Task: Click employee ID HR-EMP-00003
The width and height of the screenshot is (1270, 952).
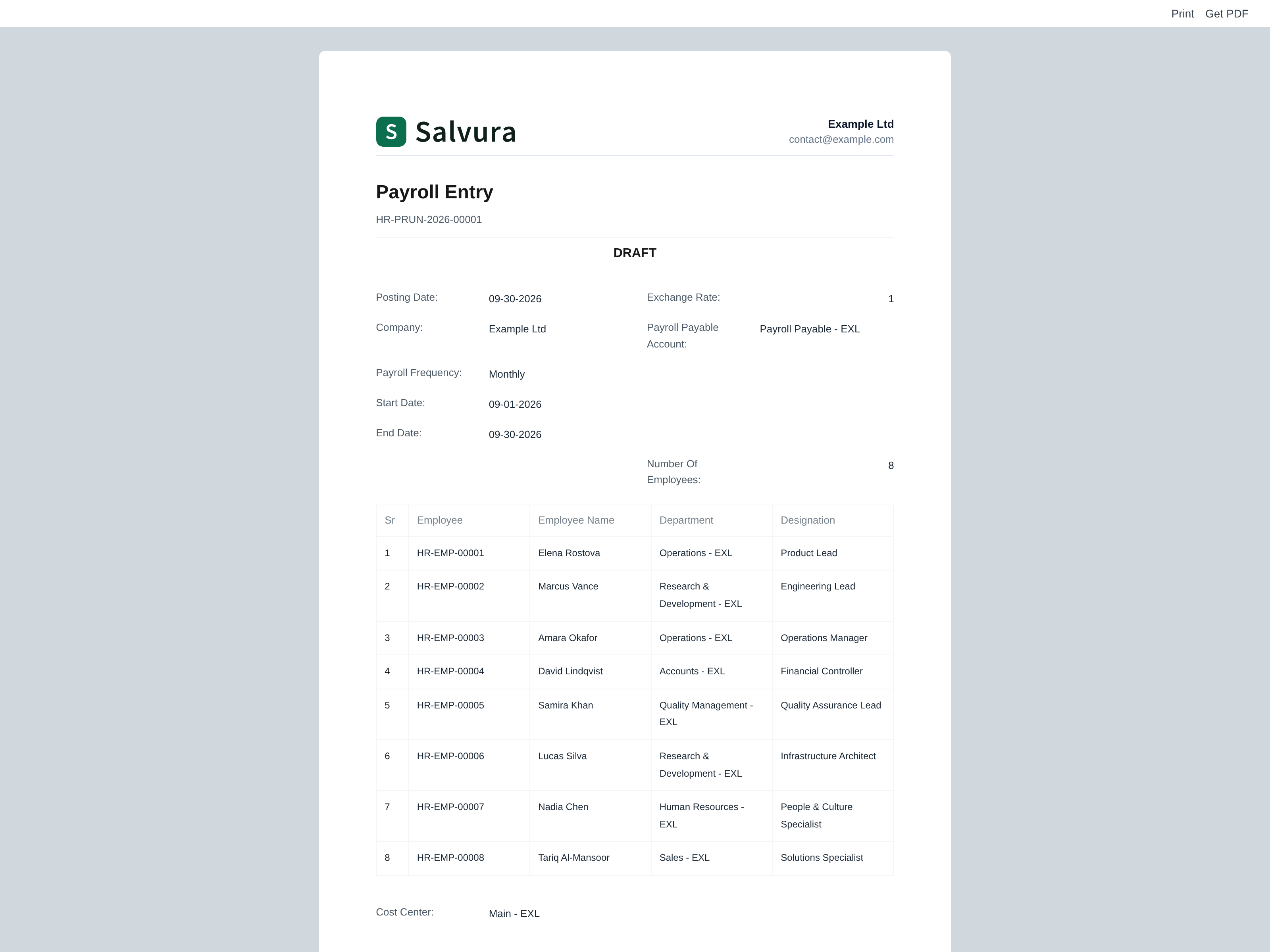Action: (450, 638)
